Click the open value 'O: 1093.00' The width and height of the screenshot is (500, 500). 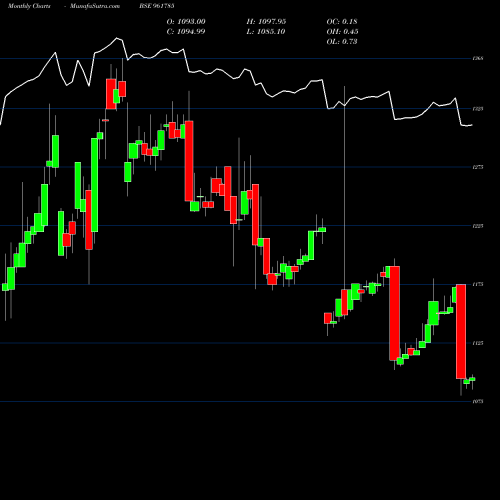click(x=186, y=22)
